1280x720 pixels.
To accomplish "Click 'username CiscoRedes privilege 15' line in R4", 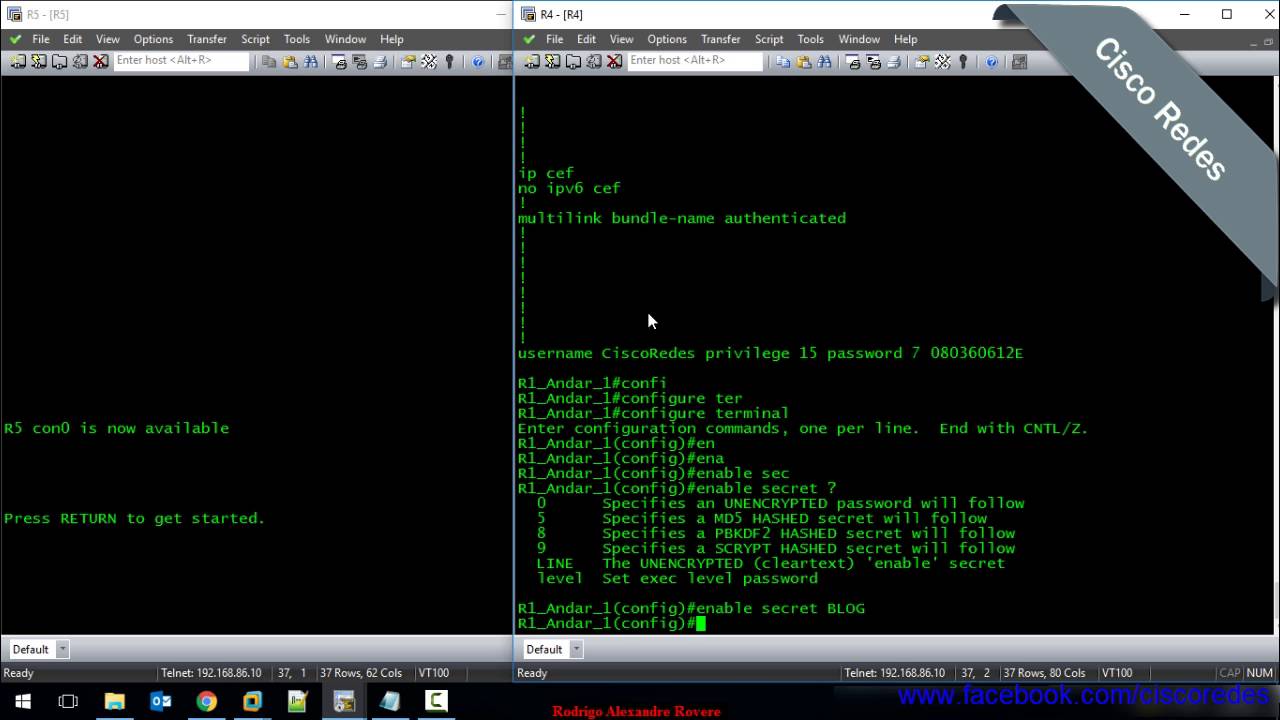I will coord(770,353).
